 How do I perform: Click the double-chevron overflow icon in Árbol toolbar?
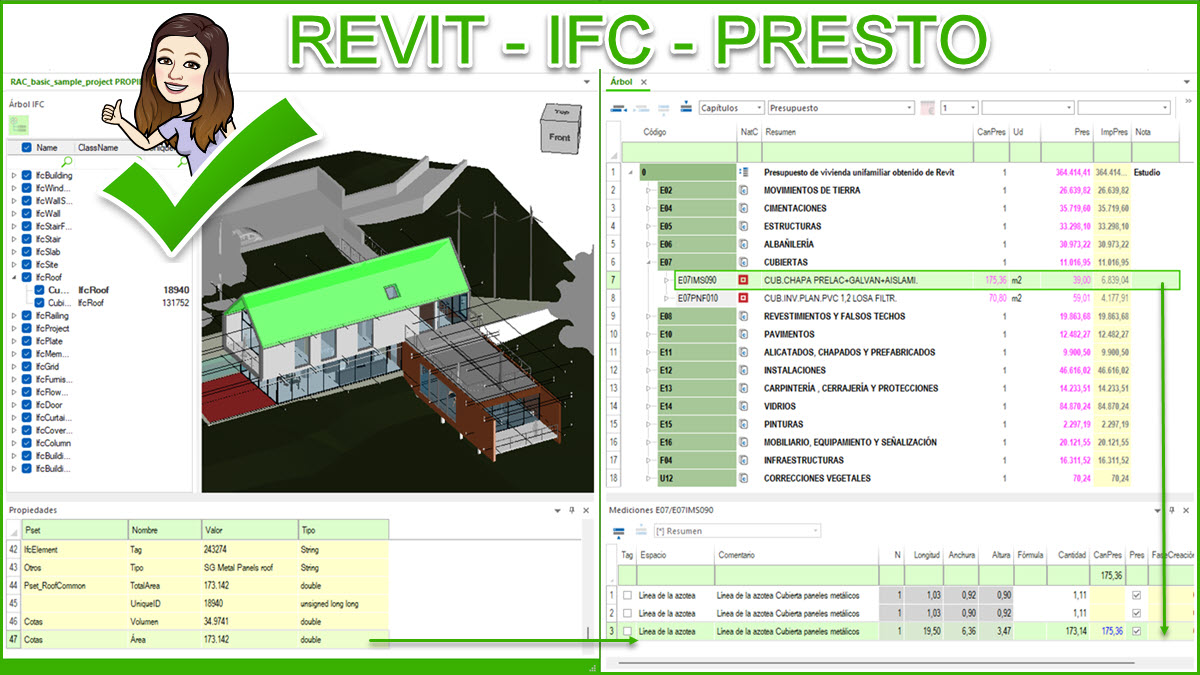coord(1187,101)
